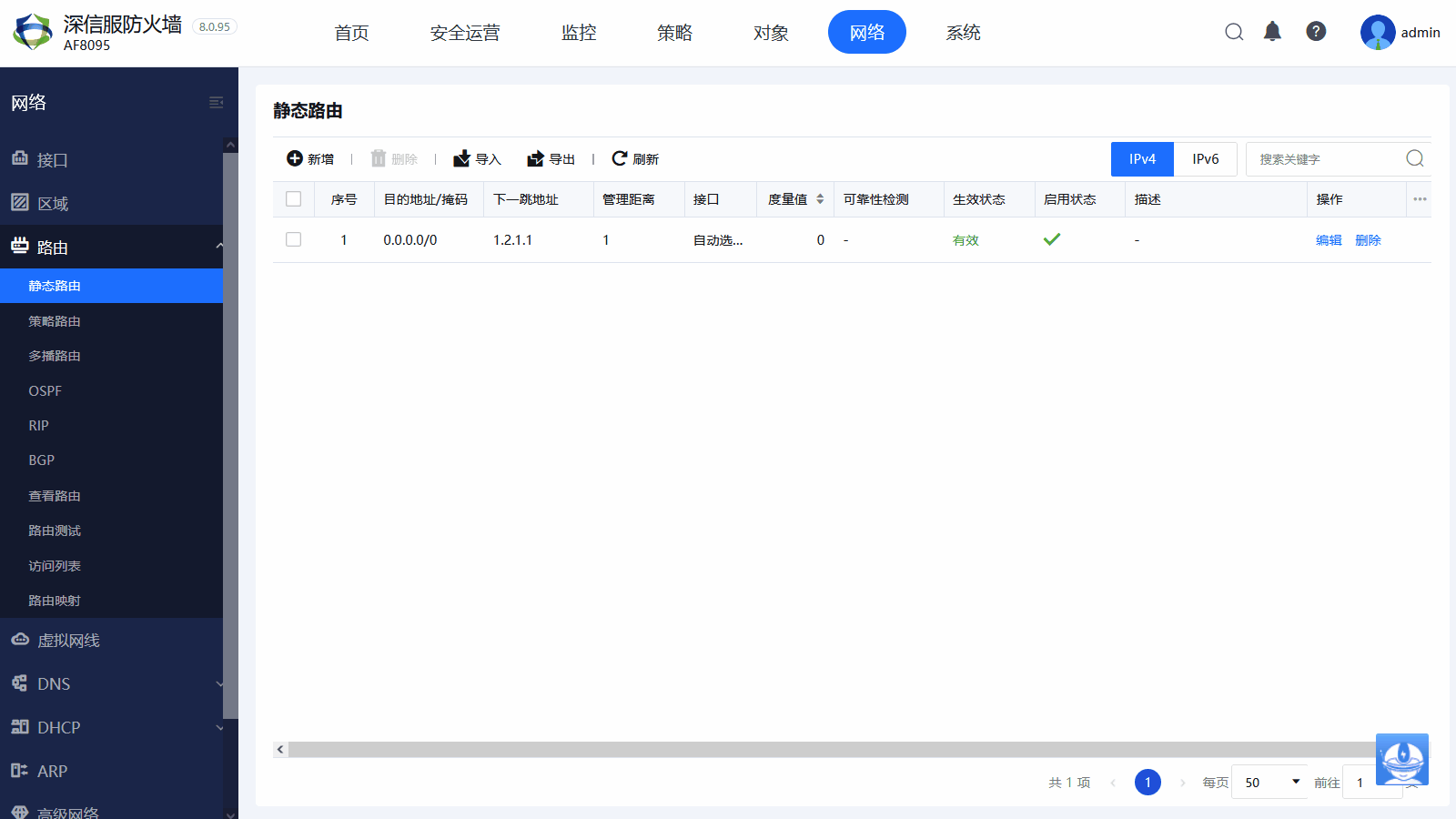This screenshot has width=1456, height=819.
Task: Click the 导出 export icon
Action: pos(535,158)
